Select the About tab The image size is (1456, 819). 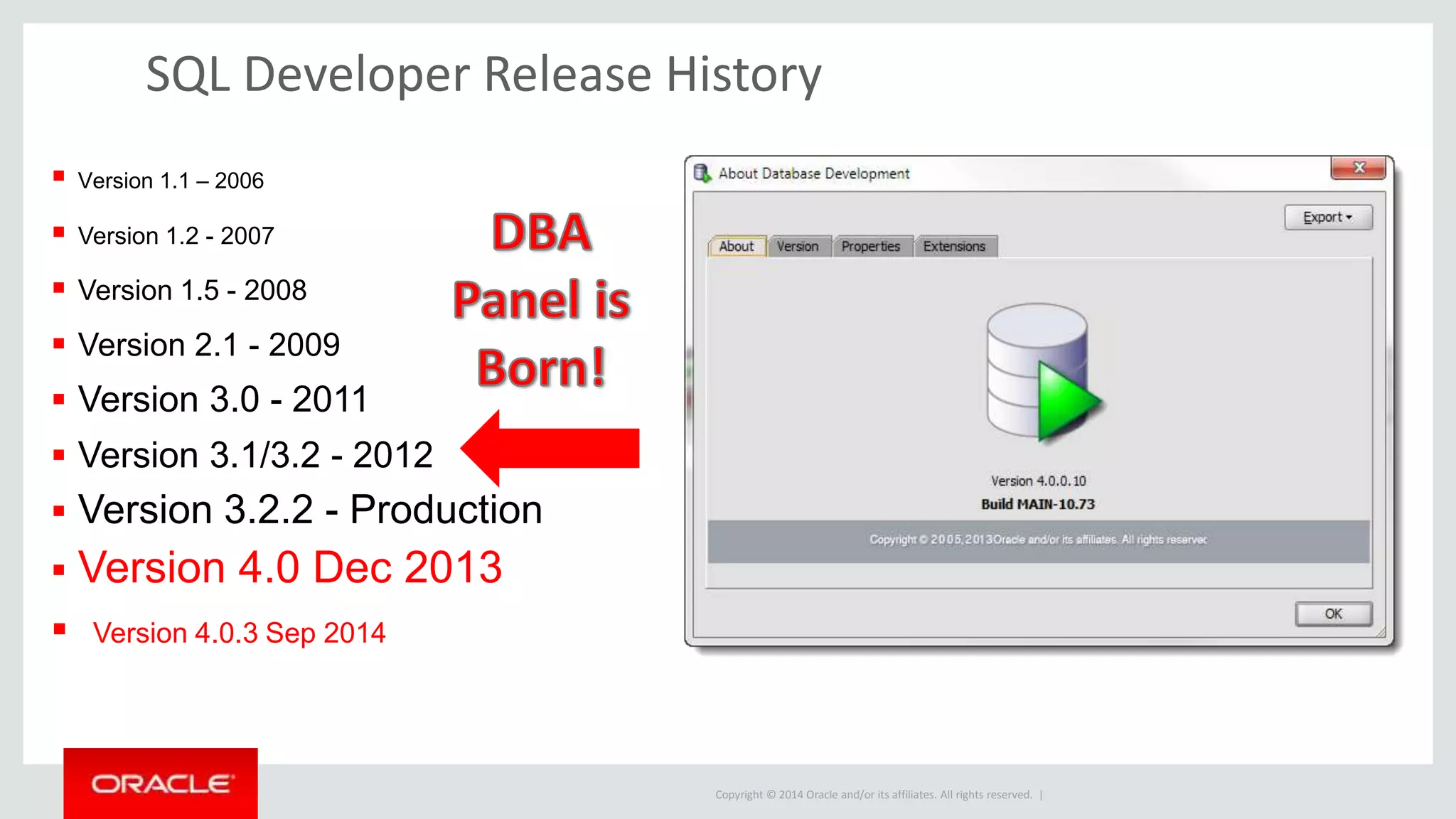(736, 247)
